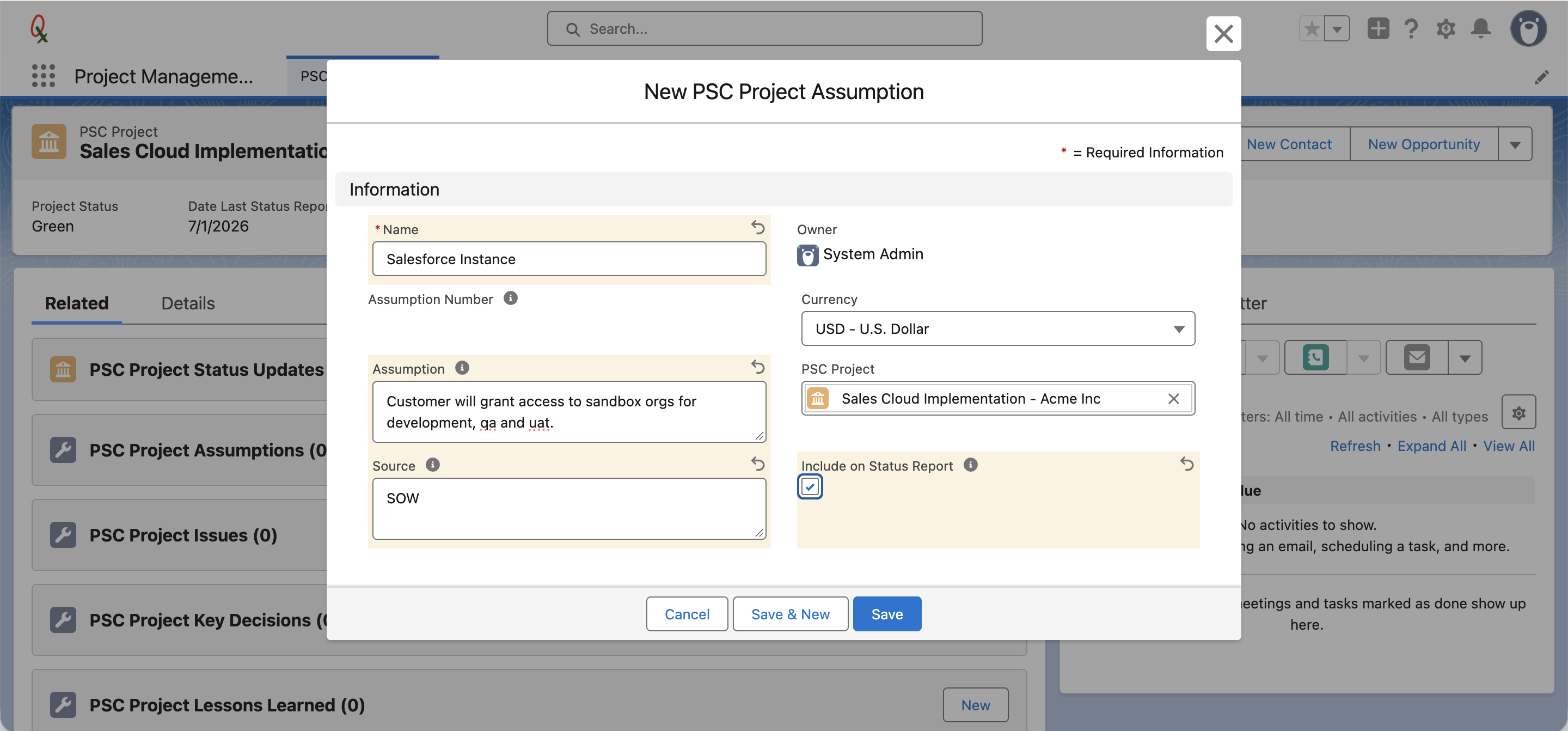Click the New Contact button
This screenshot has width=1568, height=731.
(x=1289, y=144)
